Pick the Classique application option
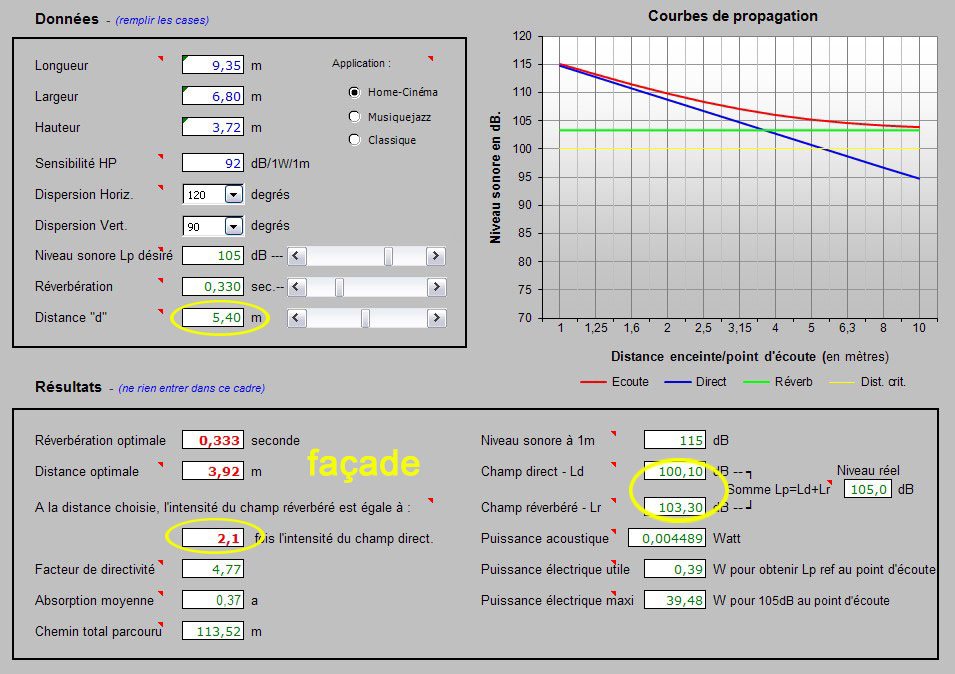The image size is (955, 674). pos(354,140)
